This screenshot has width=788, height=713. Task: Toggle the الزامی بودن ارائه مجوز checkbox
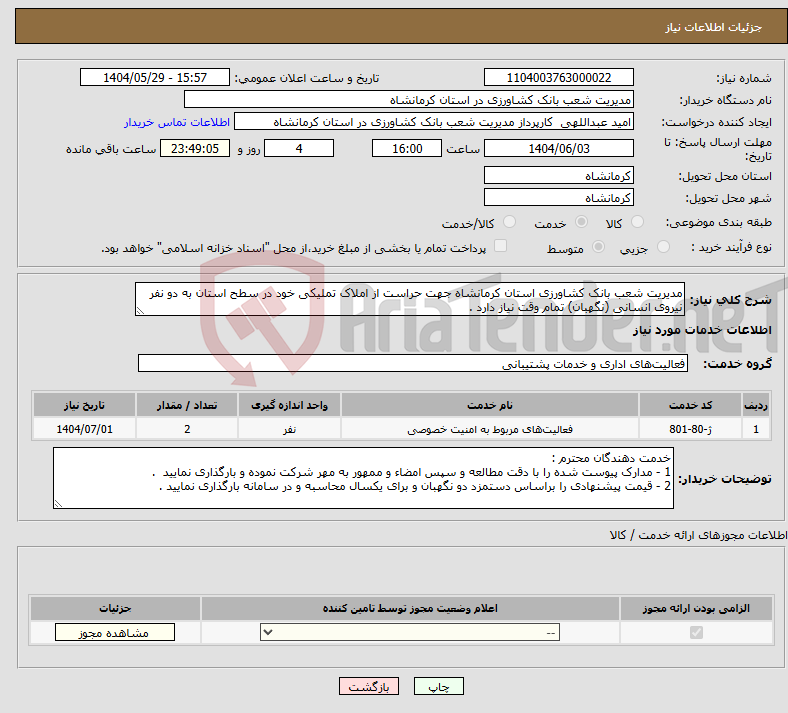(696, 632)
